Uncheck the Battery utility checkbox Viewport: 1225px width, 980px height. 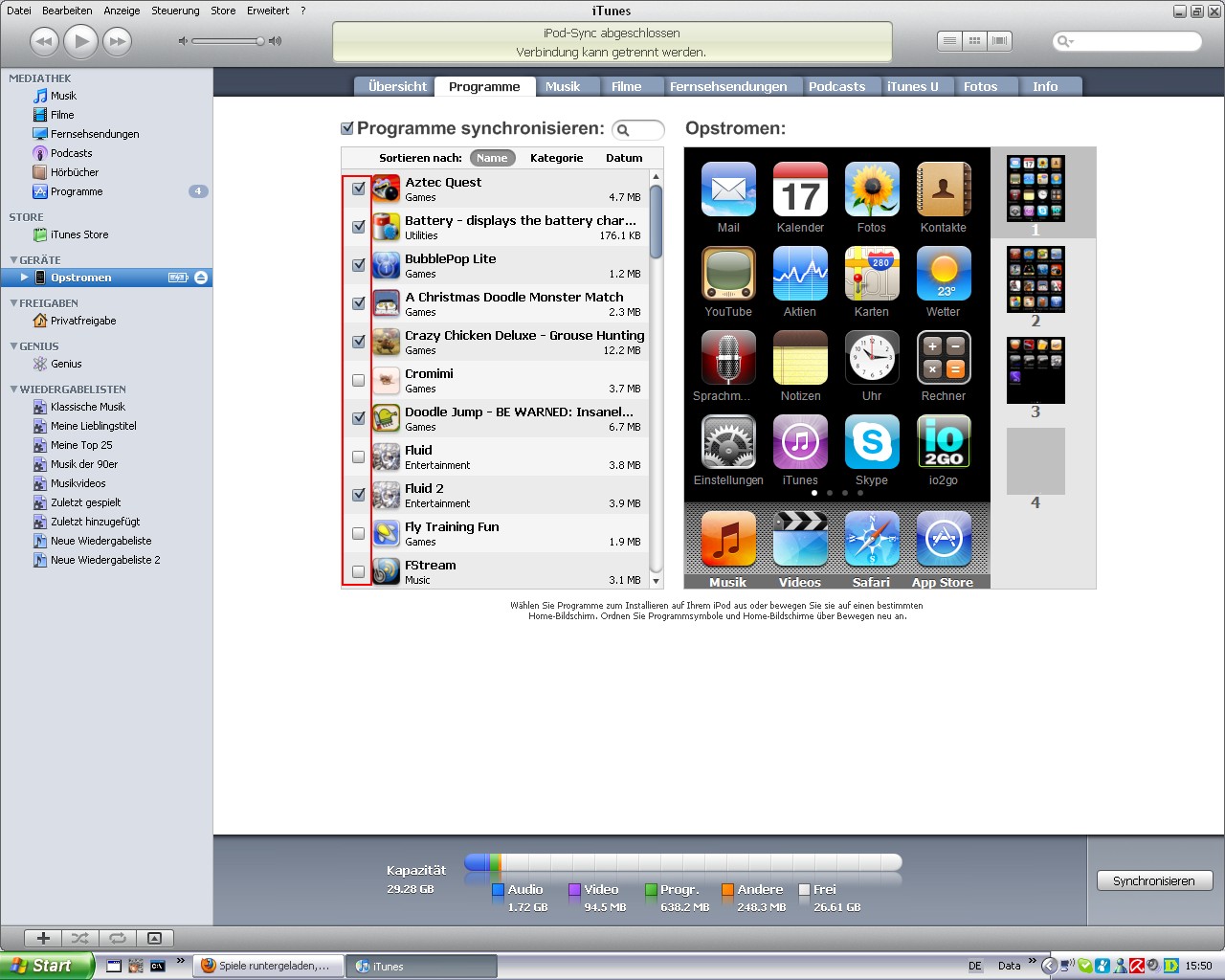click(x=359, y=227)
